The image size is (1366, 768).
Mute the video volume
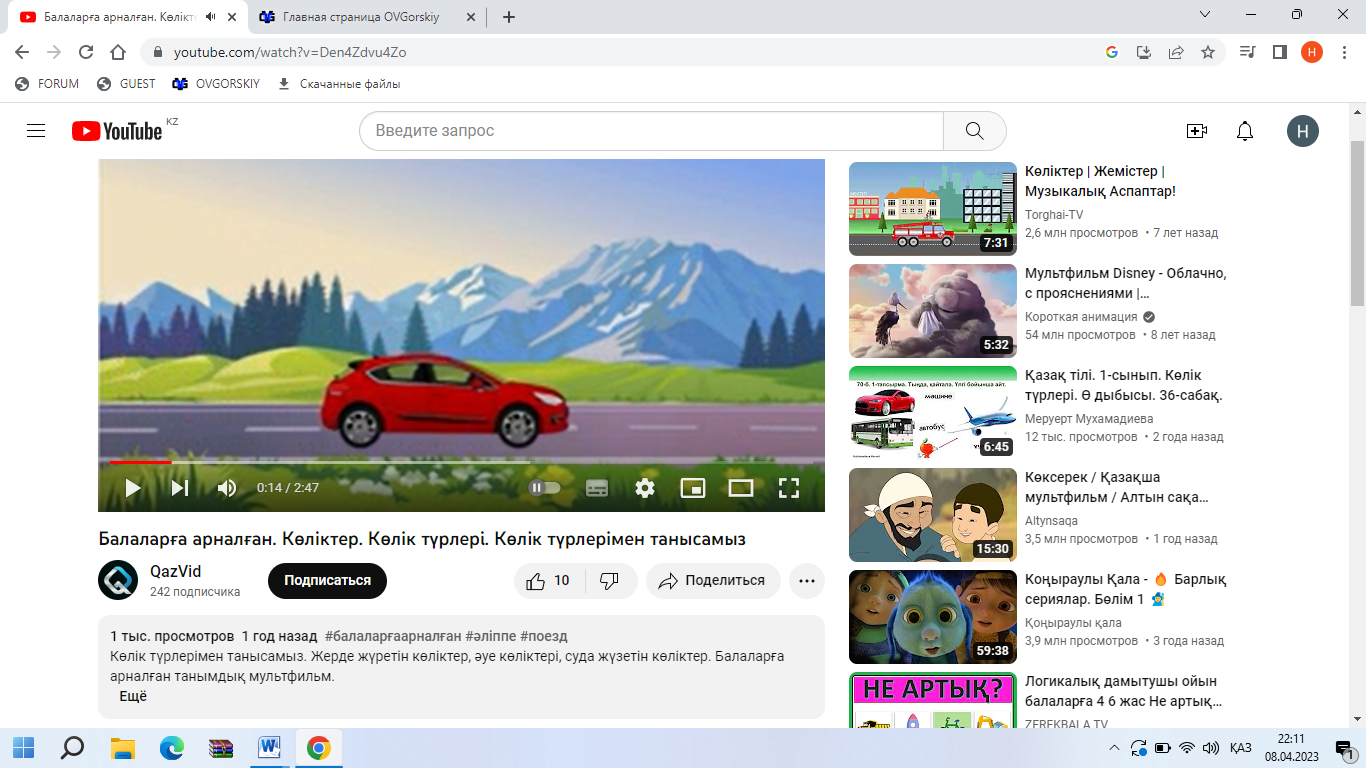click(227, 488)
